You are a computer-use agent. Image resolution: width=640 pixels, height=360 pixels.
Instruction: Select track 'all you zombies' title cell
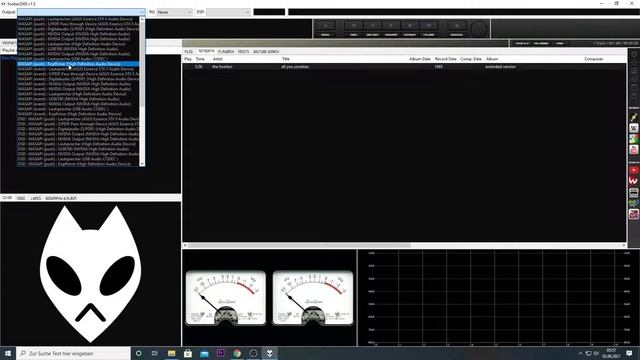pos(295,67)
